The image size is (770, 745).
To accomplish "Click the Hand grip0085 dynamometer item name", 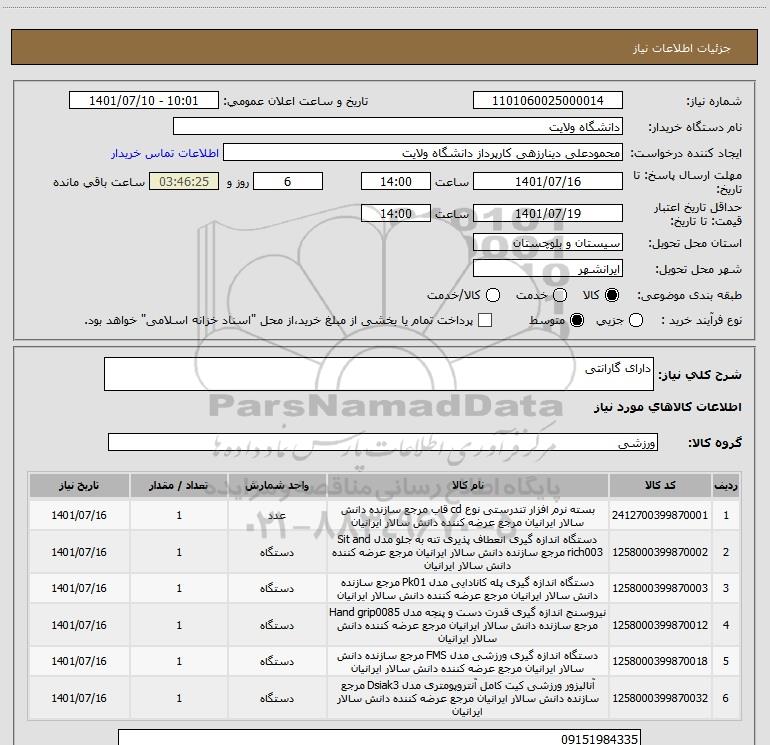I will [x=468, y=625].
